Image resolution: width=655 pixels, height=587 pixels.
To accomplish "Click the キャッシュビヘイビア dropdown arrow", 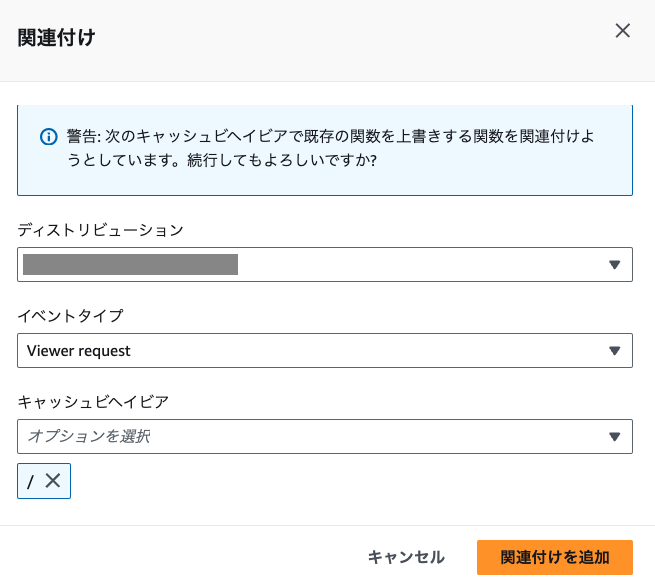I will point(614,437).
